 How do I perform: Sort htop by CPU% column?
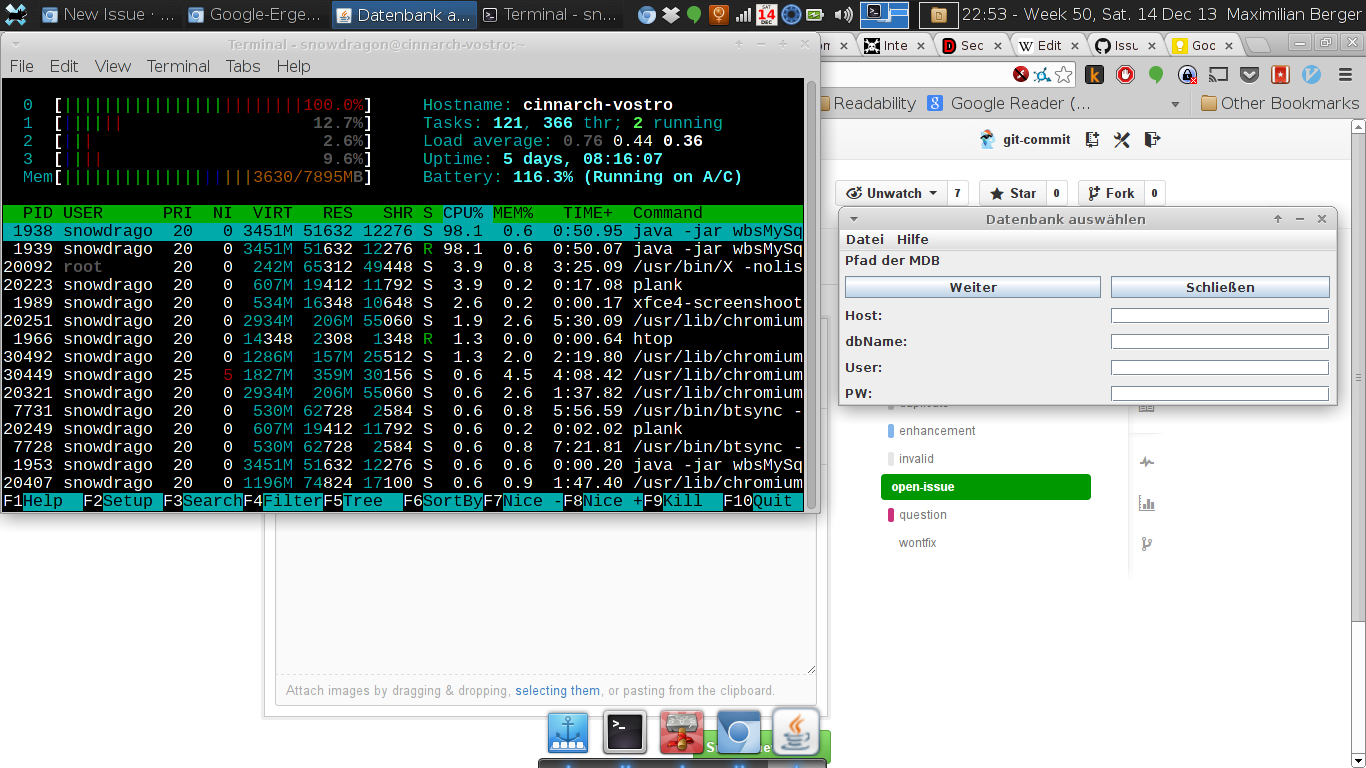point(463,213)
